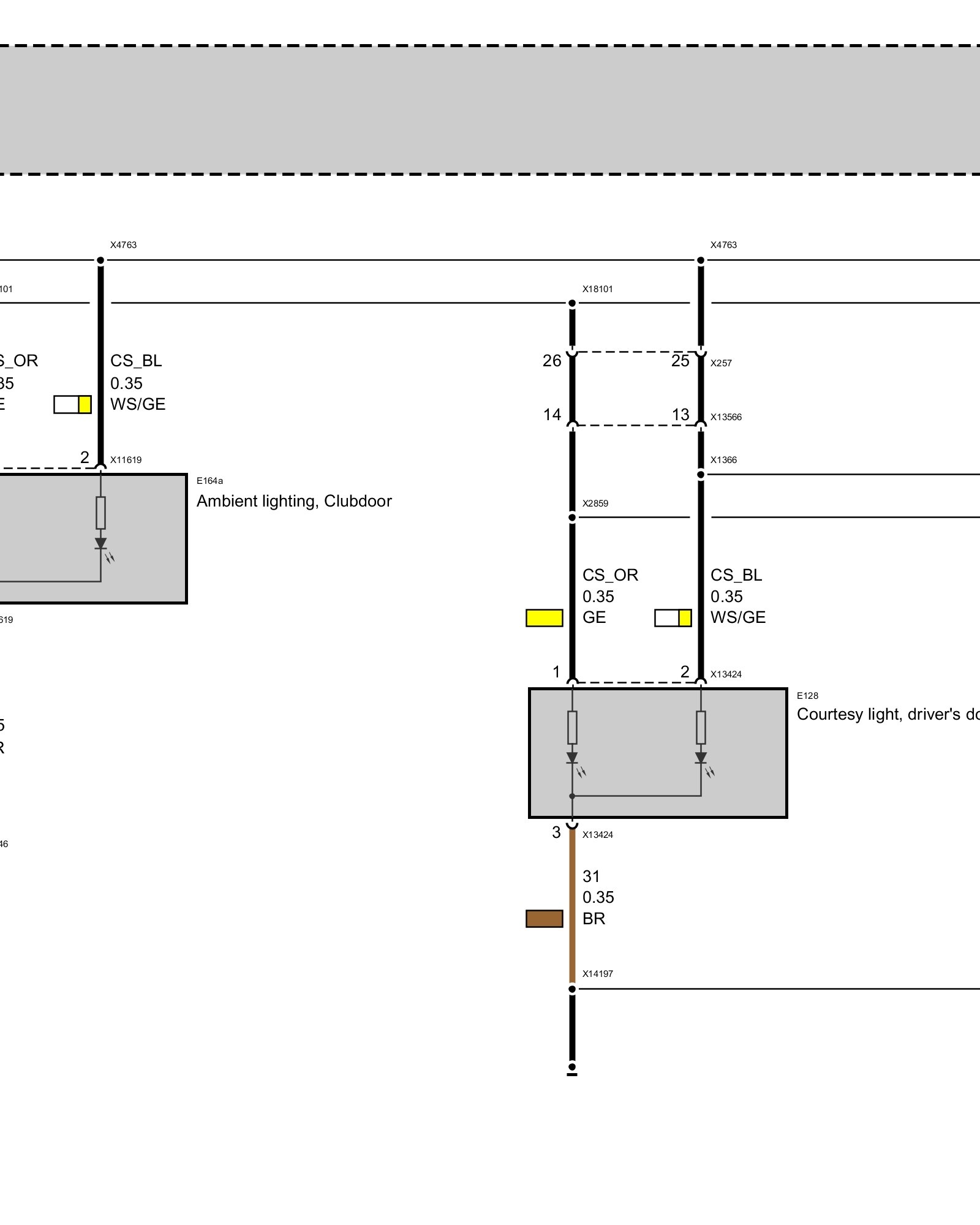This screenshot has width=980, height=1225.
Task: Select white/yellow swatch beside Clubdoor CS_BL wire
Action: tap(73, 404)
